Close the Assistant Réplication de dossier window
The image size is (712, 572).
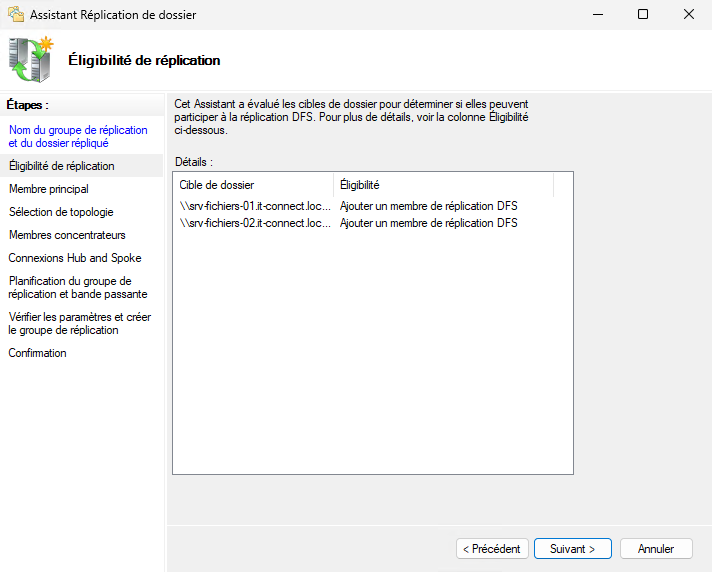coord(689,15)
